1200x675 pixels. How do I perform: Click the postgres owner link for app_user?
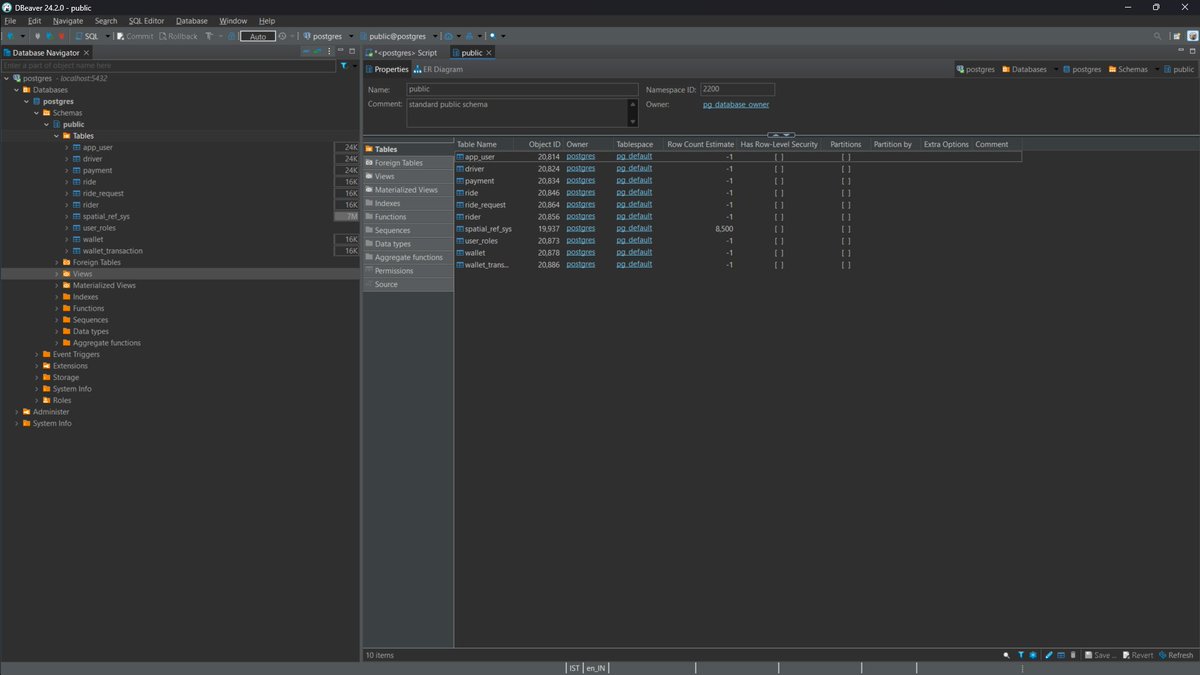[581, 157]
